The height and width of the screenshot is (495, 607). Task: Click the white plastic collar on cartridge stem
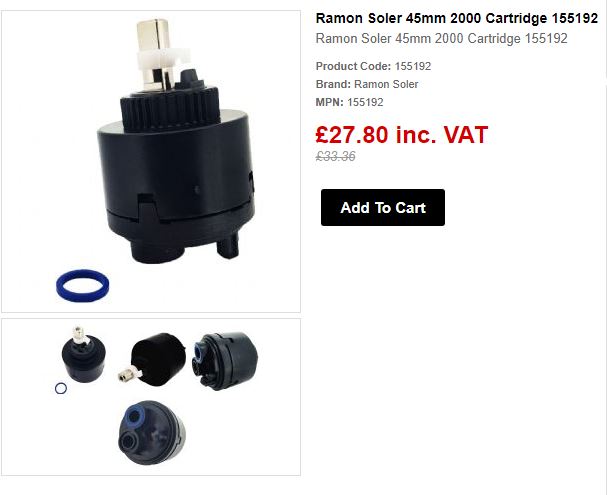pyautogui.click(x=162, y=60)
